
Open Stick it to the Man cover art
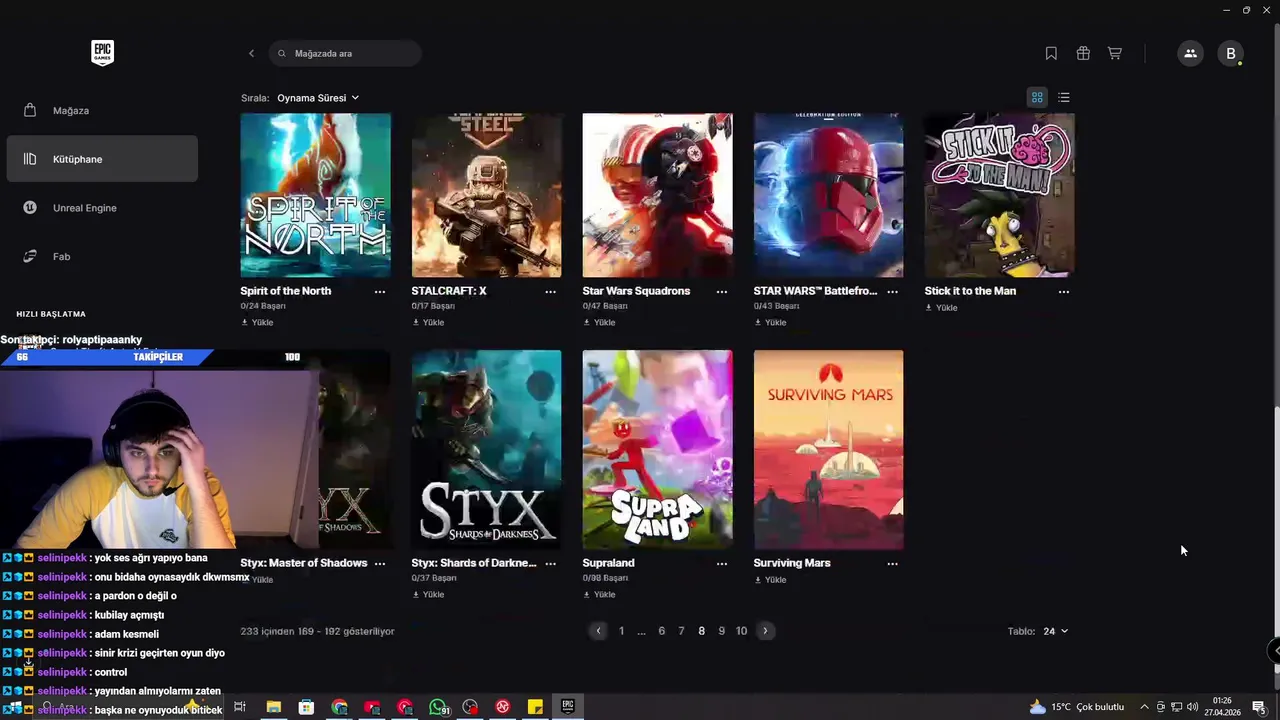(1000, 195)
